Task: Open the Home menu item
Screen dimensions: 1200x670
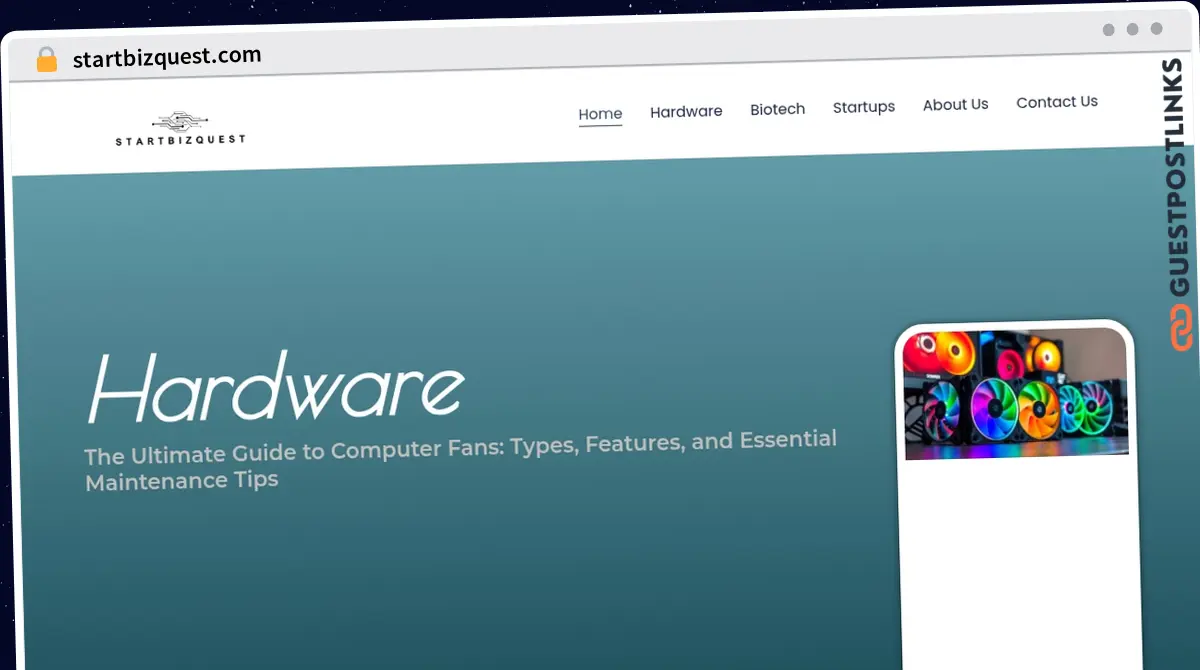Action: (x=600, y=114)
